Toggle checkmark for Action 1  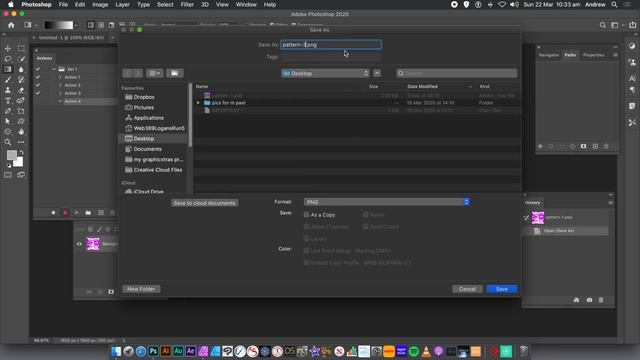[38, 77]
